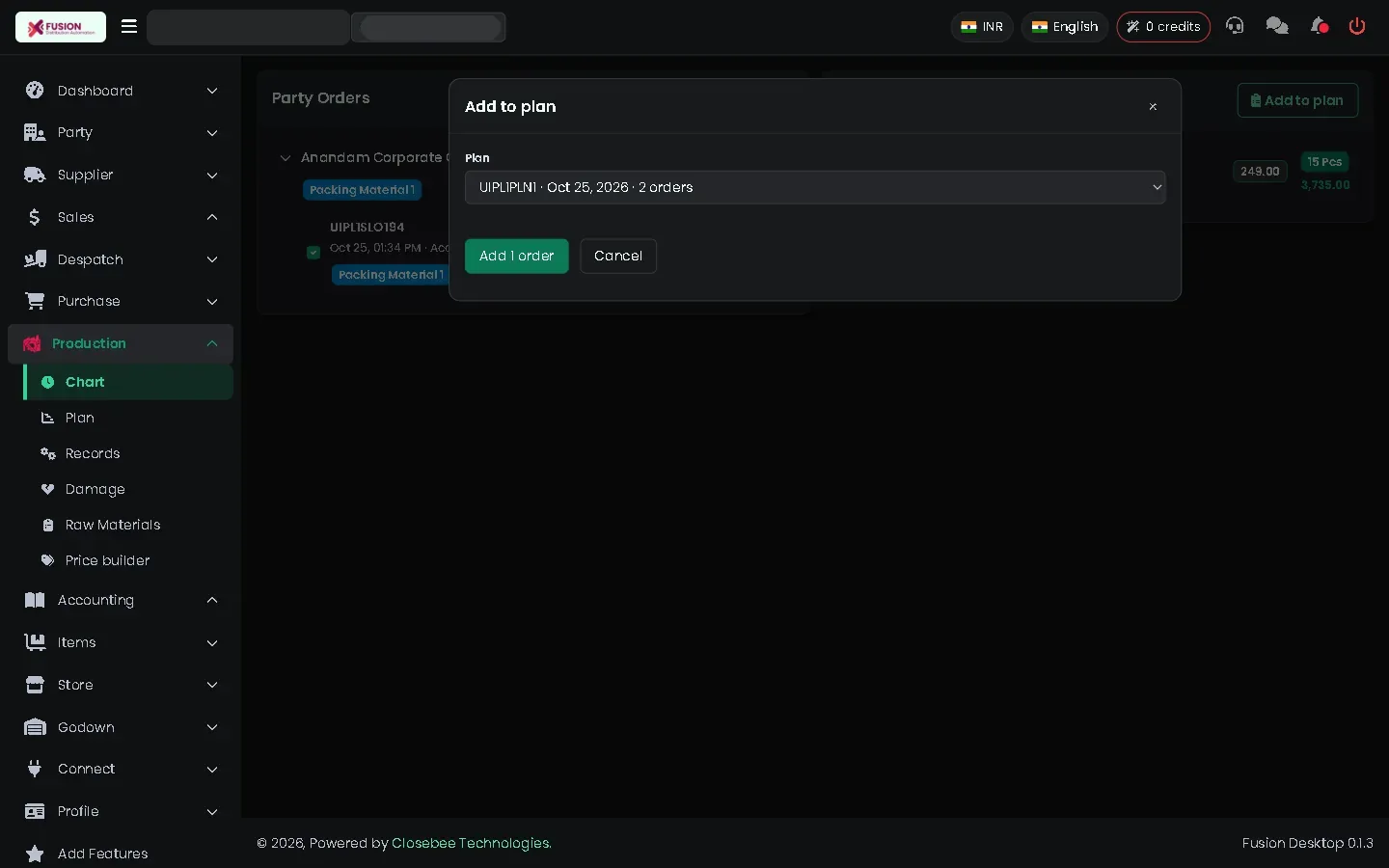The image size is (1389, 868).
Task: Click the Fusion logo
Action: [x=61, y=27]
